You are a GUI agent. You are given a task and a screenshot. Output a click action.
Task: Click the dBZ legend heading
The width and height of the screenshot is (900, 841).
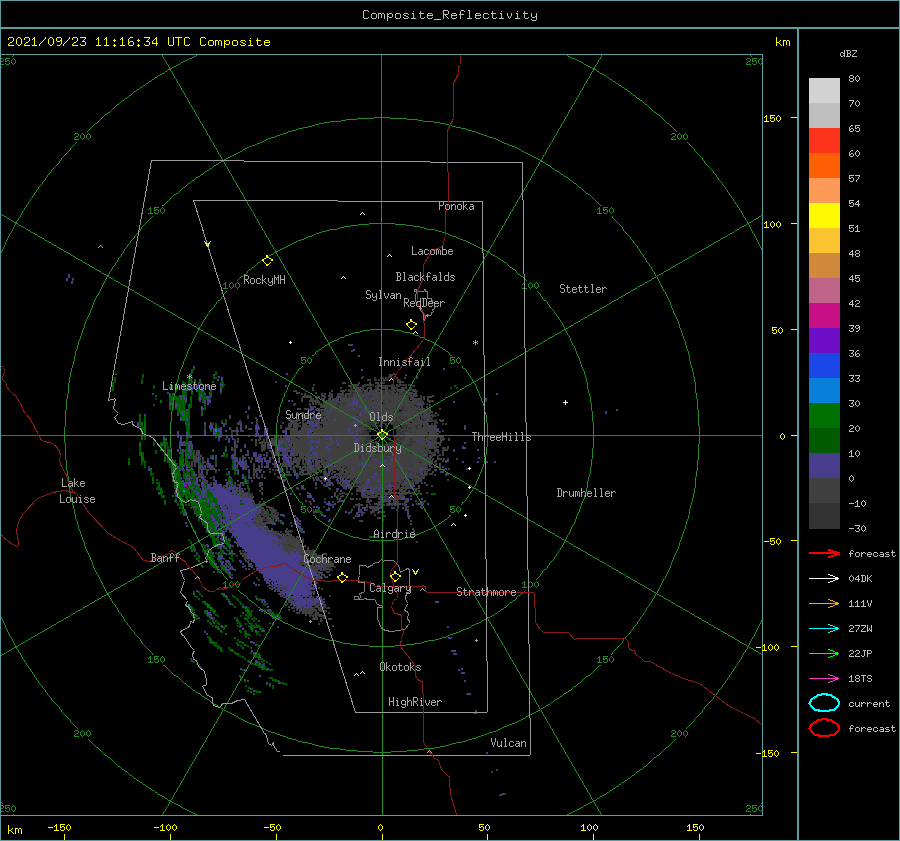pyautogui.click(x=848, y=53)
